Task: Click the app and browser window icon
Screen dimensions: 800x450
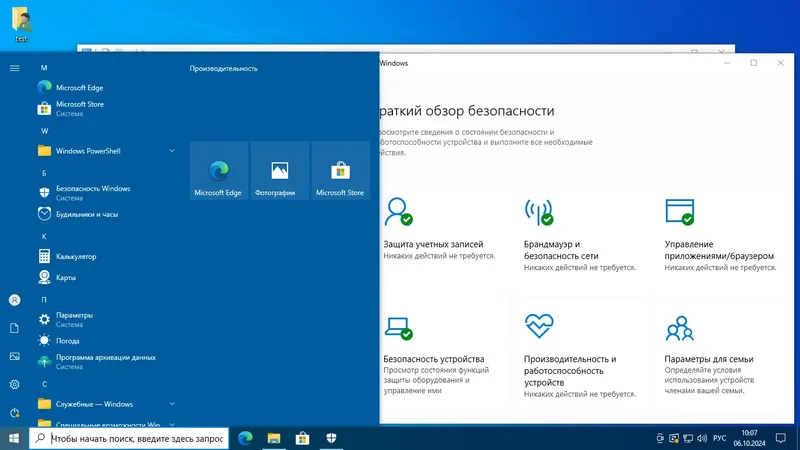Action: click(x=680, y=212)
